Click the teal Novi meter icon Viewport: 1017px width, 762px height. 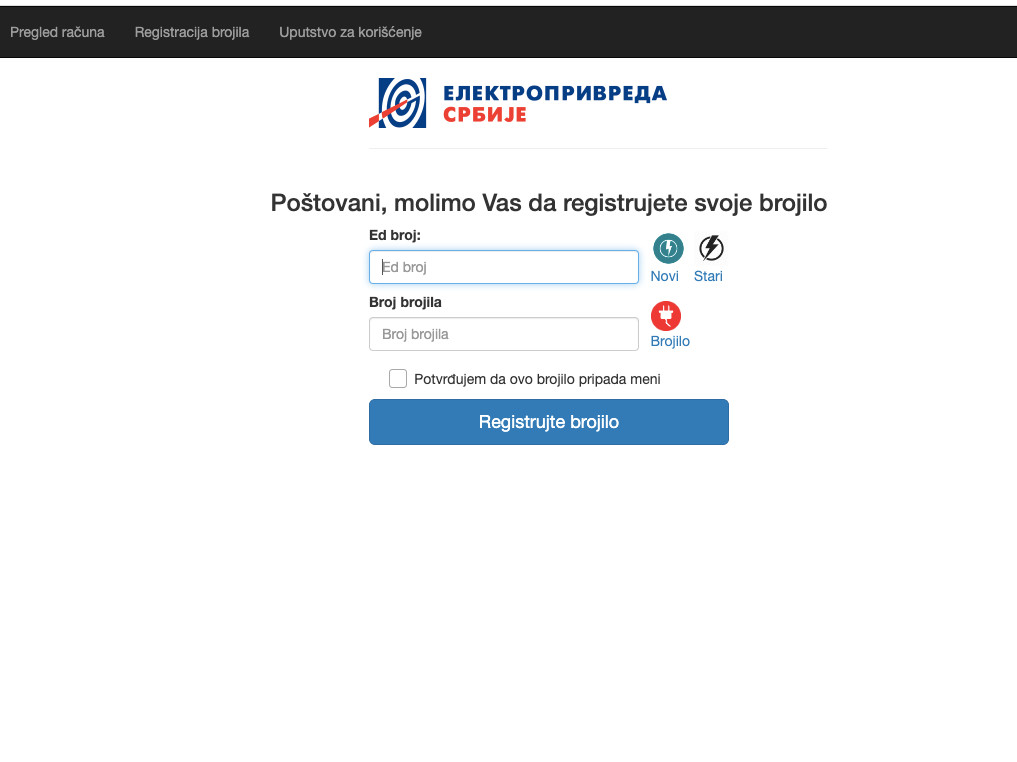pyautogui.click(x=668, y=248)
